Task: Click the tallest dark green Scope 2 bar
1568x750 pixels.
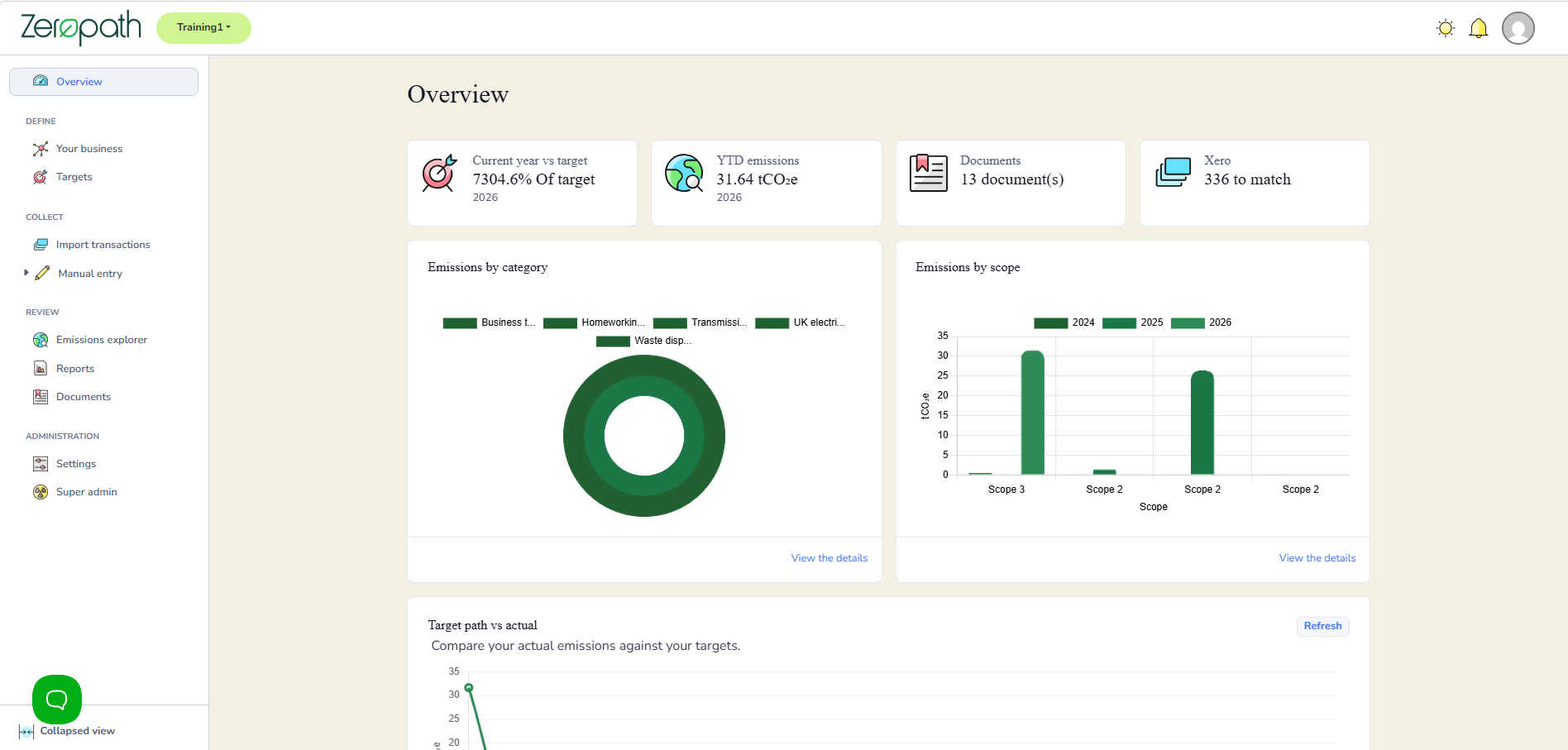Action: pos(1202,423)
